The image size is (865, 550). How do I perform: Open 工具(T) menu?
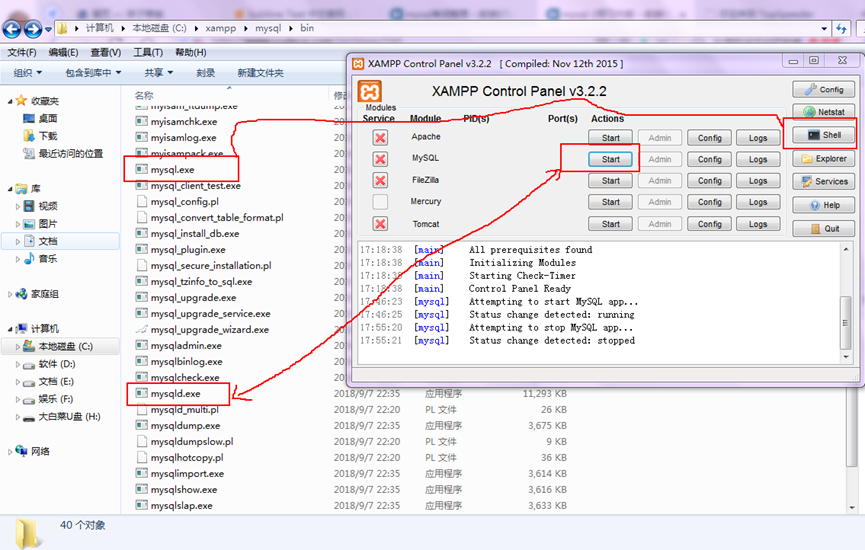pyautogui.click(x=148, y=52)
